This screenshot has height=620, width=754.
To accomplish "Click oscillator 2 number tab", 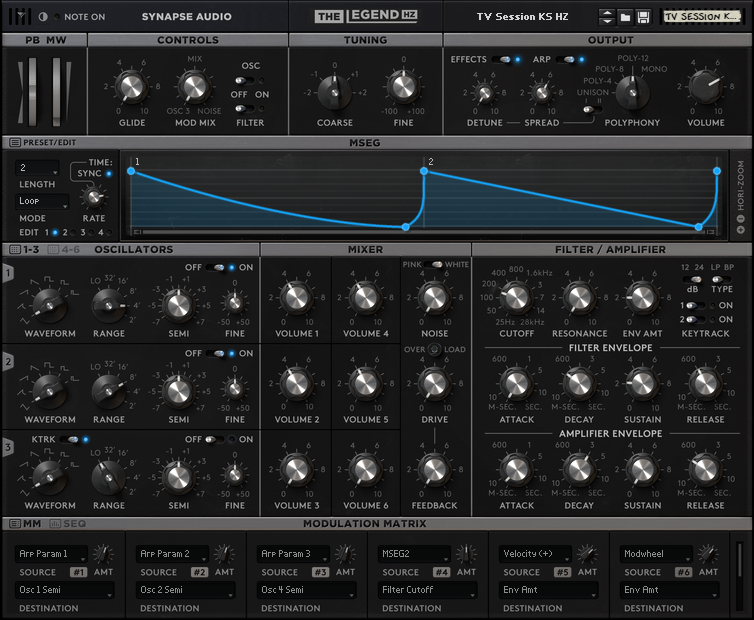I will (x=8, y=362).
